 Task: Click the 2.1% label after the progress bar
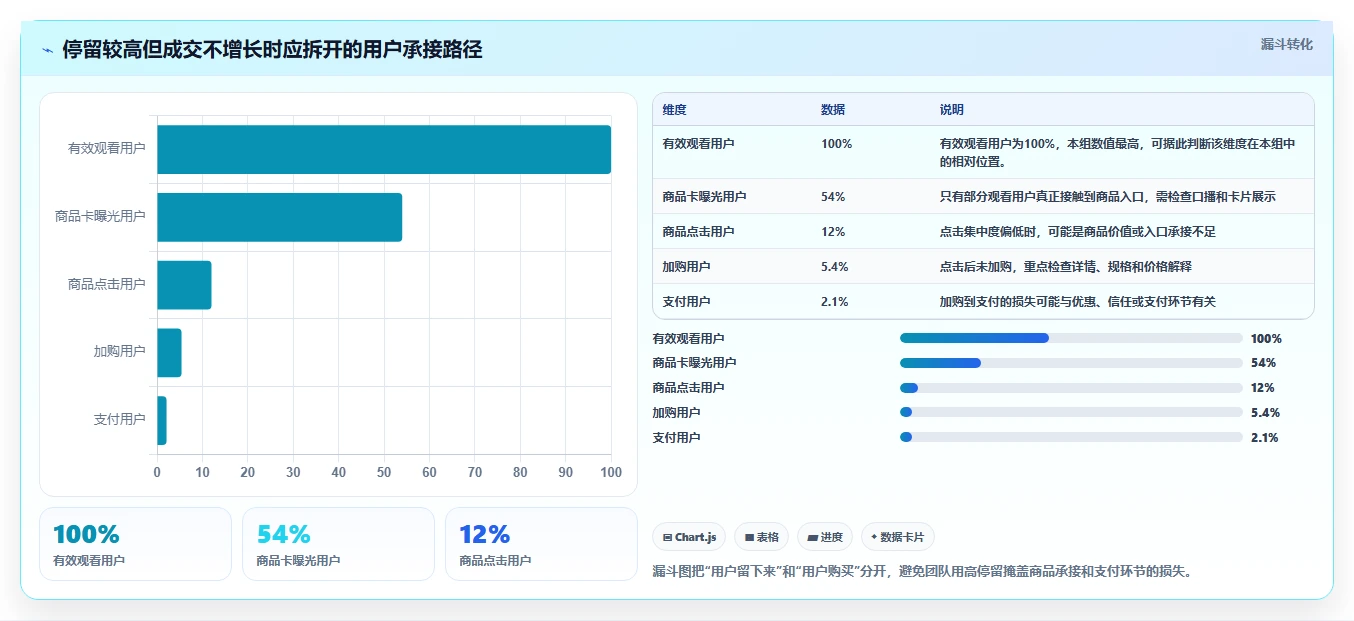click(x=1264, y=437)
